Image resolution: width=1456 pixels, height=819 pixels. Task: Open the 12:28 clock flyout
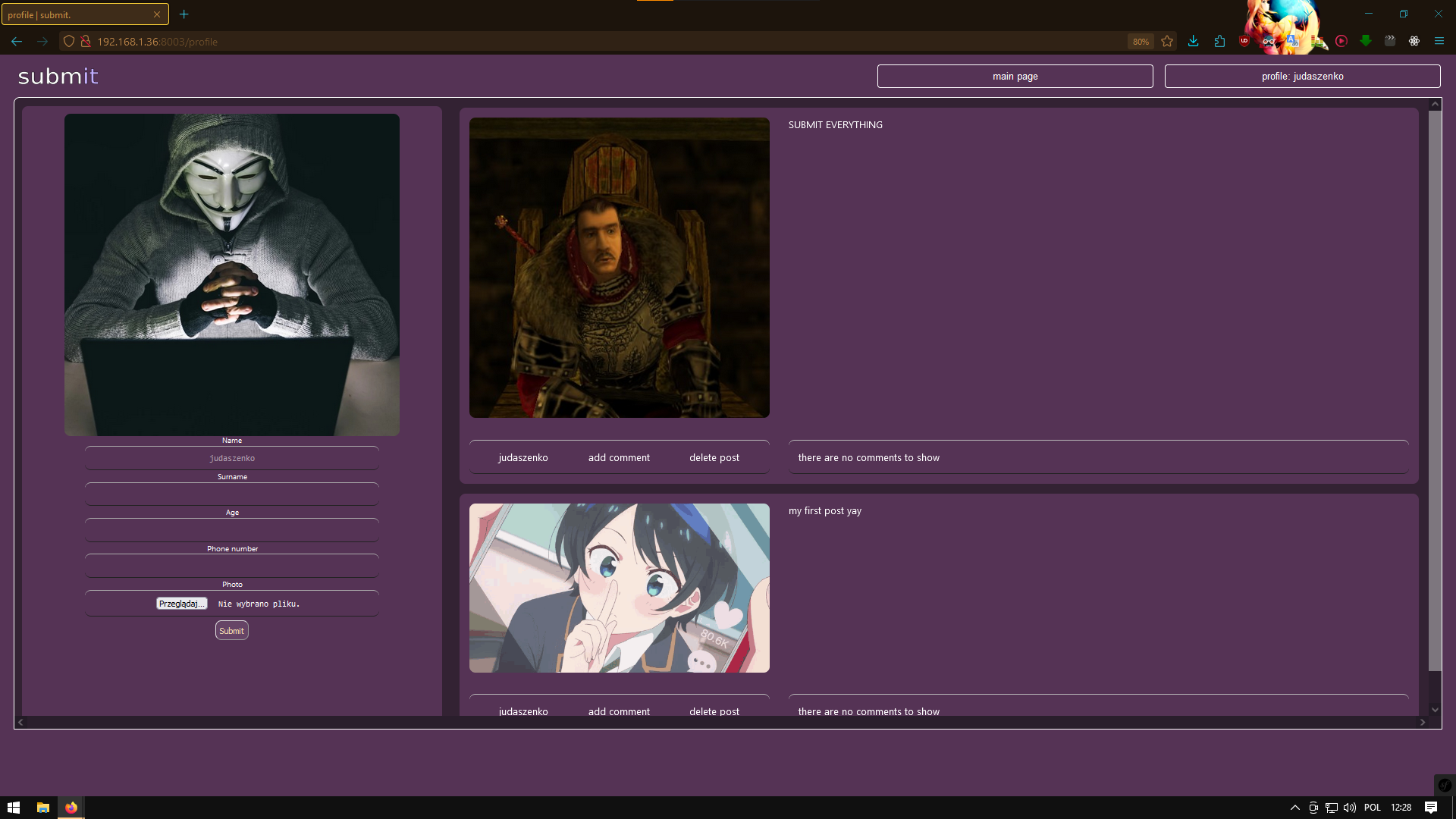pos(1401,808)
